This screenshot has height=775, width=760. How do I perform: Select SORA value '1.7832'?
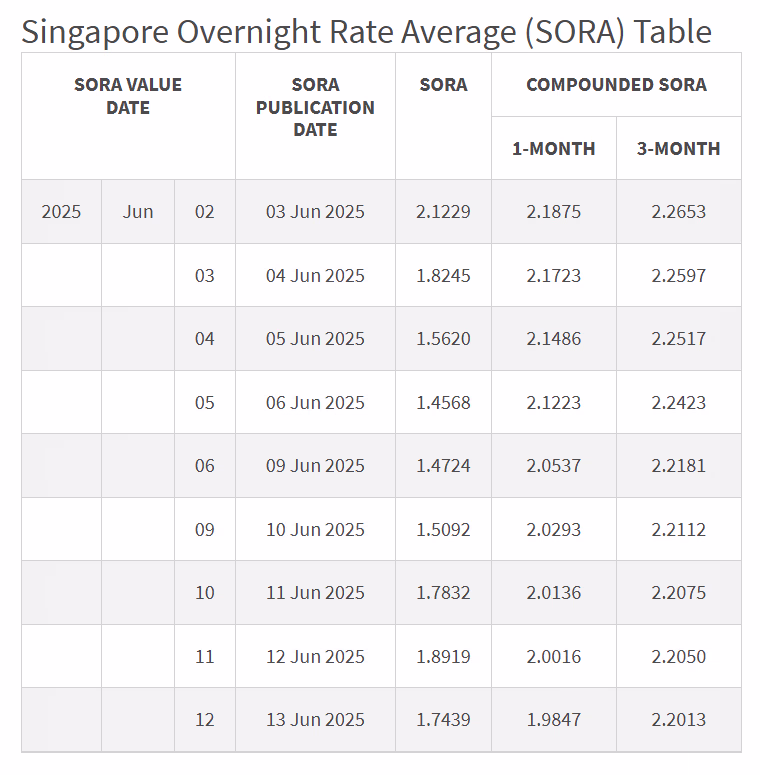(x=443, y=593)
